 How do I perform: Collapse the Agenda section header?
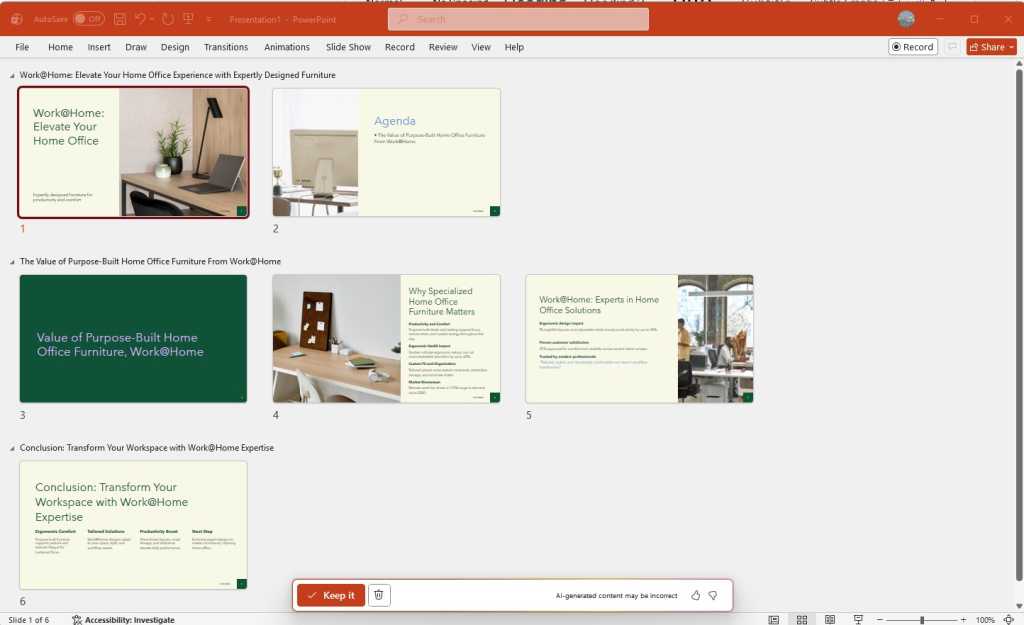(11, 74)
